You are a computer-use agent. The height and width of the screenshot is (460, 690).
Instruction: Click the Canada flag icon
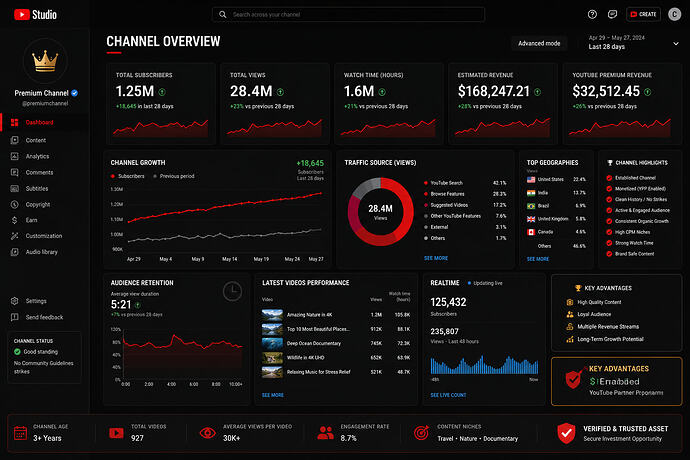coord(531,232)
